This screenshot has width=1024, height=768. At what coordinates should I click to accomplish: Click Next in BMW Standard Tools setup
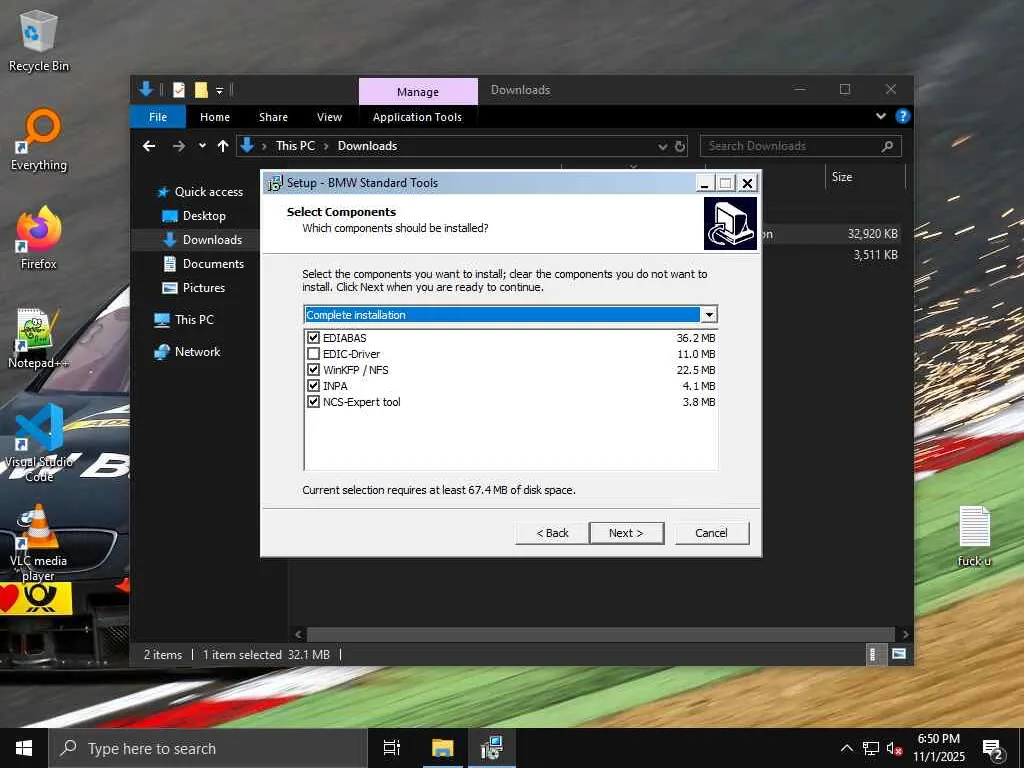(626, 533)
